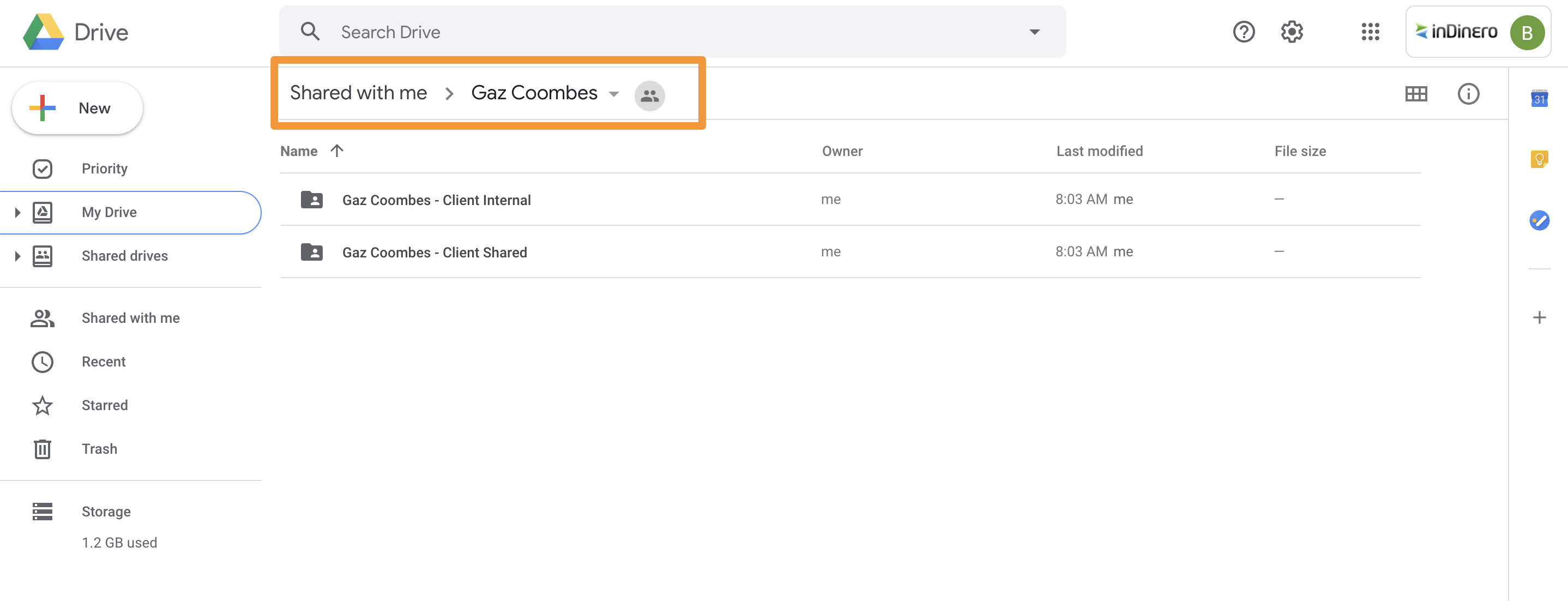The height and width of the screenshot is (601, 1568).
Task: Open the Google apps grid launcher
Action: pyautogui.click(x=1370, y=32)
